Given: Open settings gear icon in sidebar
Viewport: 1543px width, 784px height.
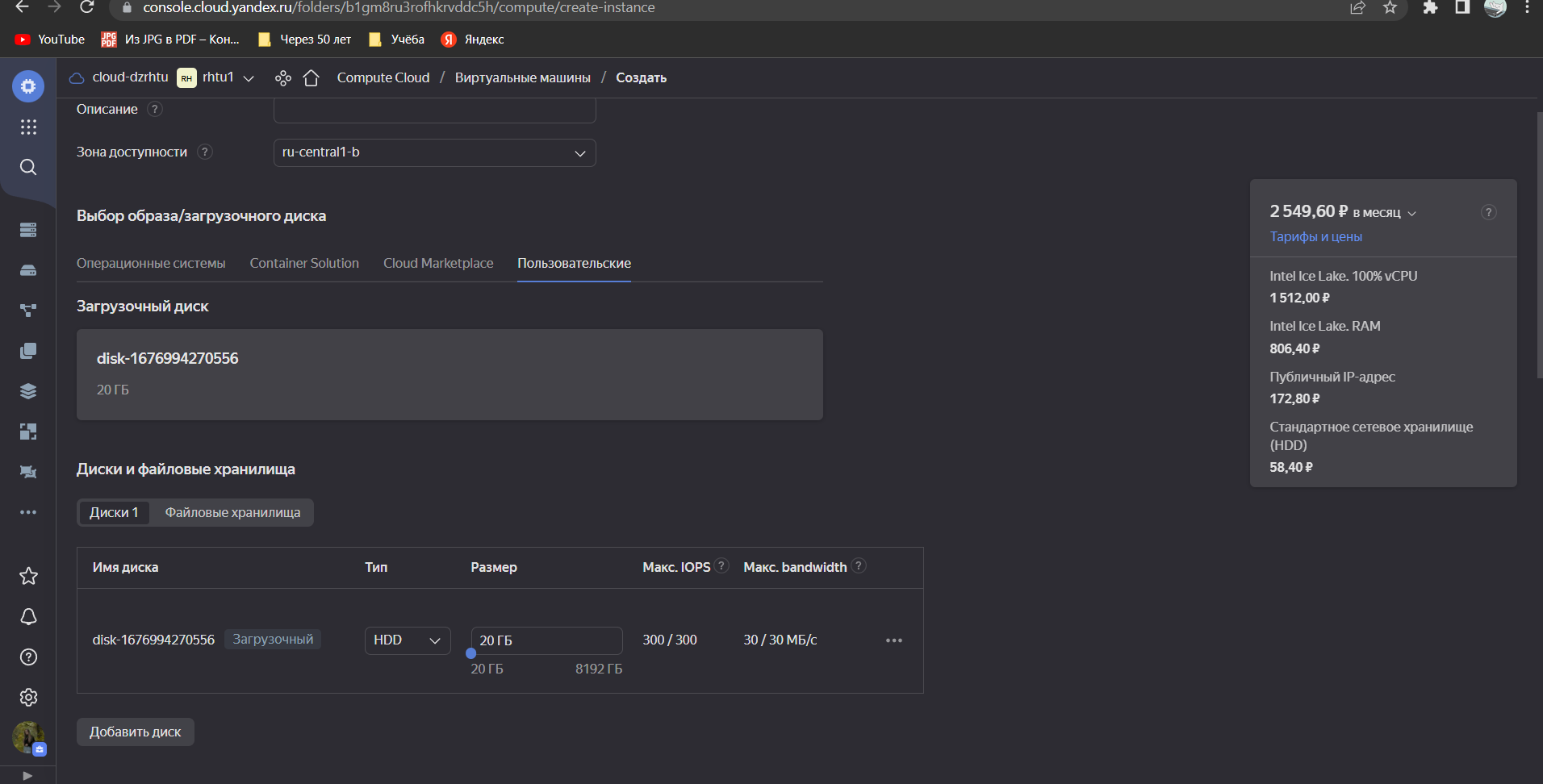Looking at the screenshot, I should coord(28,697).
